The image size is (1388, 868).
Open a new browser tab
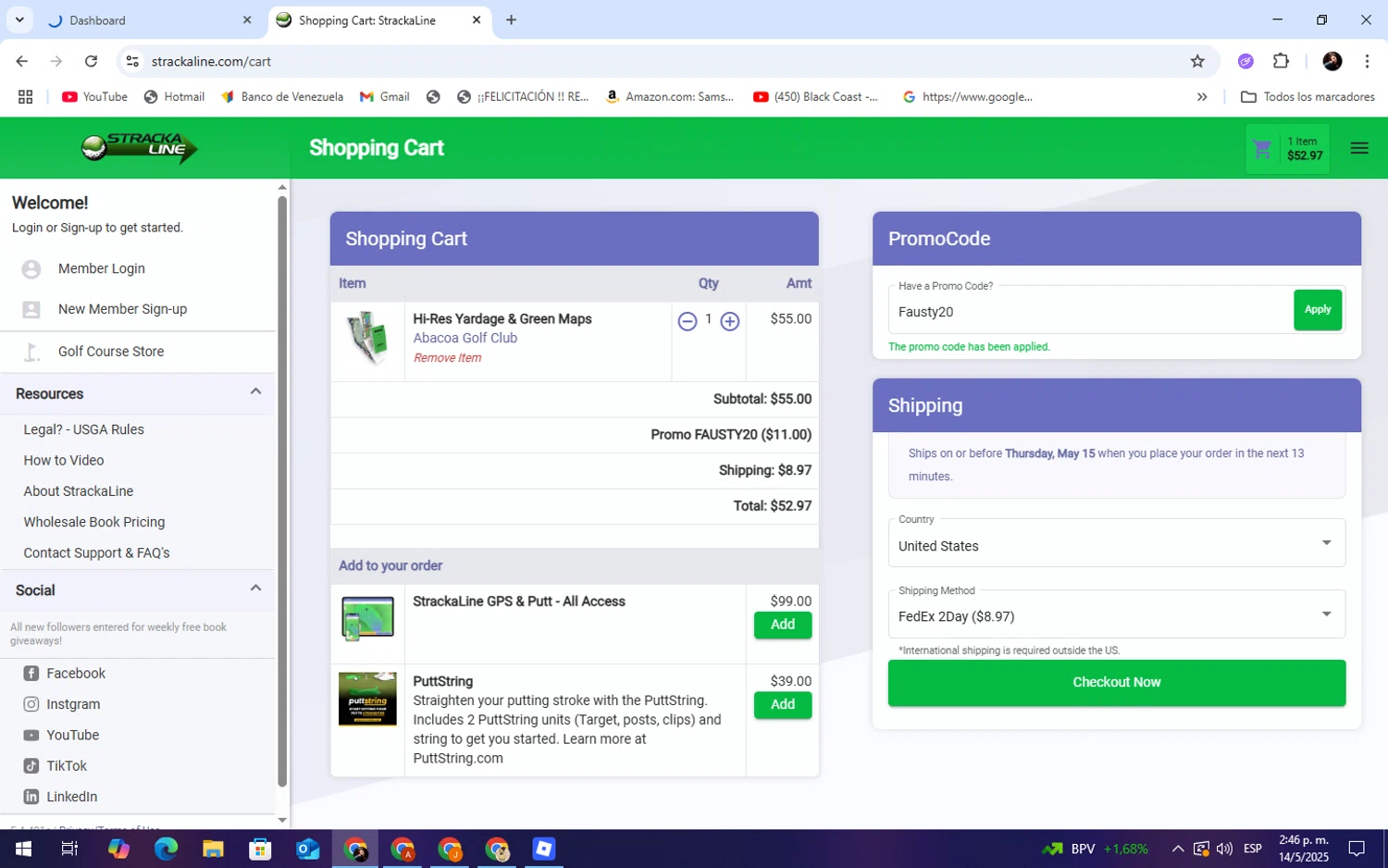[x=511, y=19]
